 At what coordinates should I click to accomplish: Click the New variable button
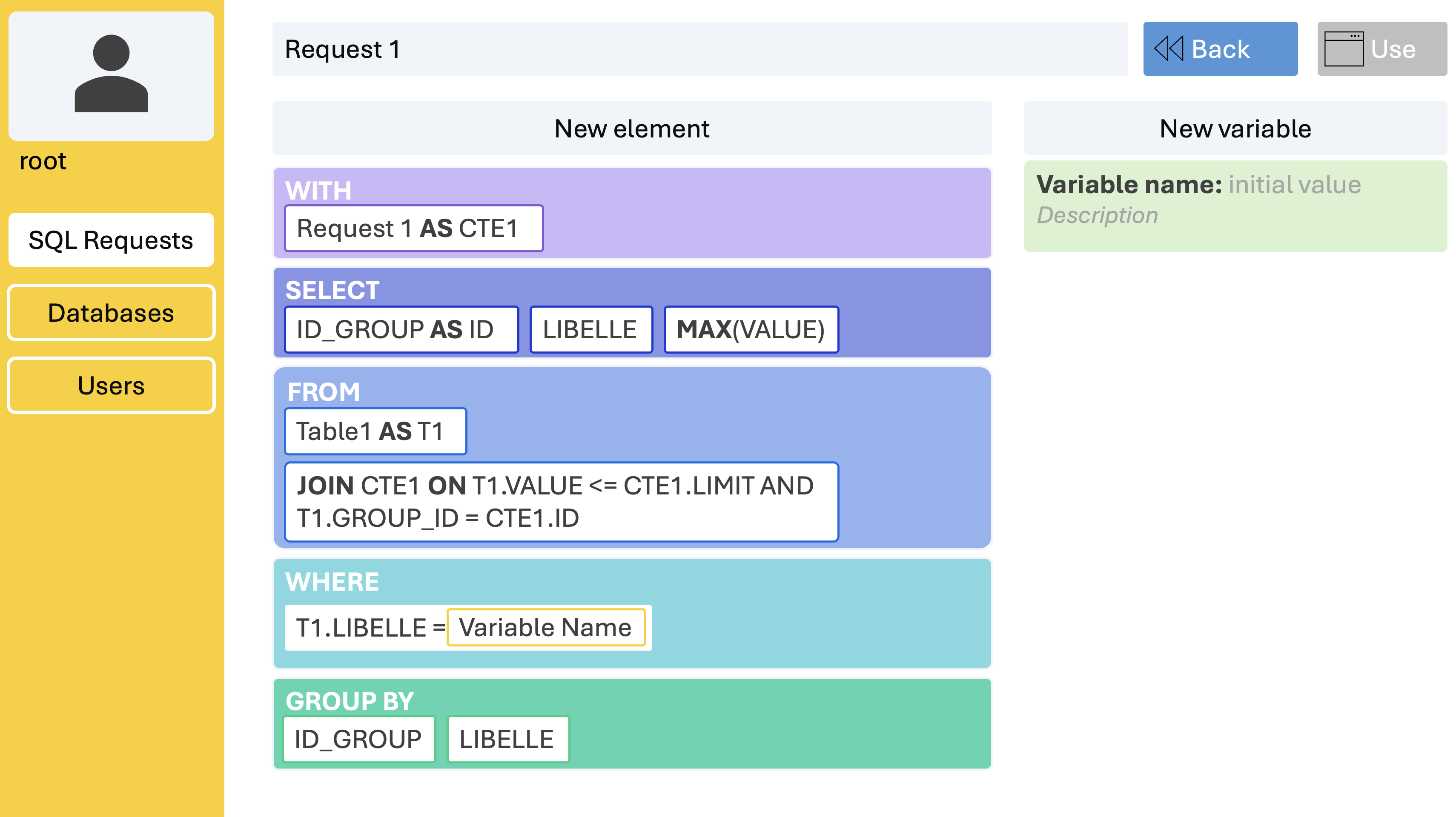(x=1235, y=129)
